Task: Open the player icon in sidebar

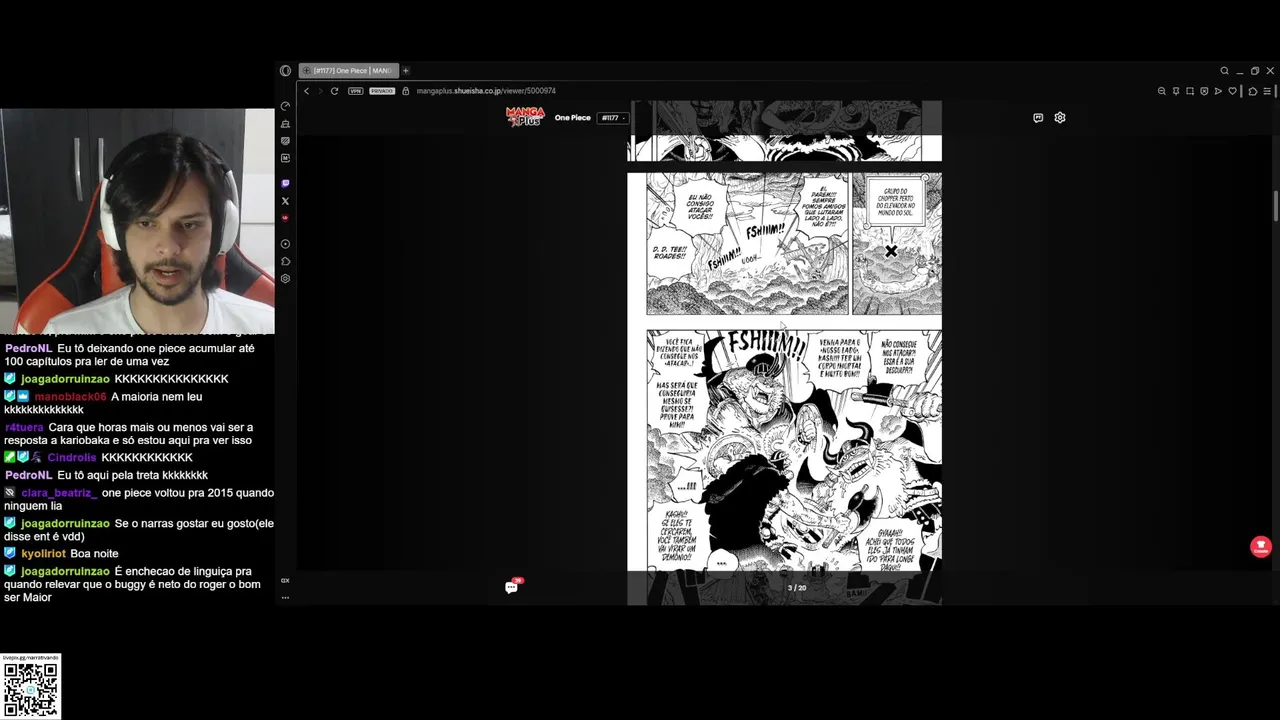Action: click(x=285, y=244)
